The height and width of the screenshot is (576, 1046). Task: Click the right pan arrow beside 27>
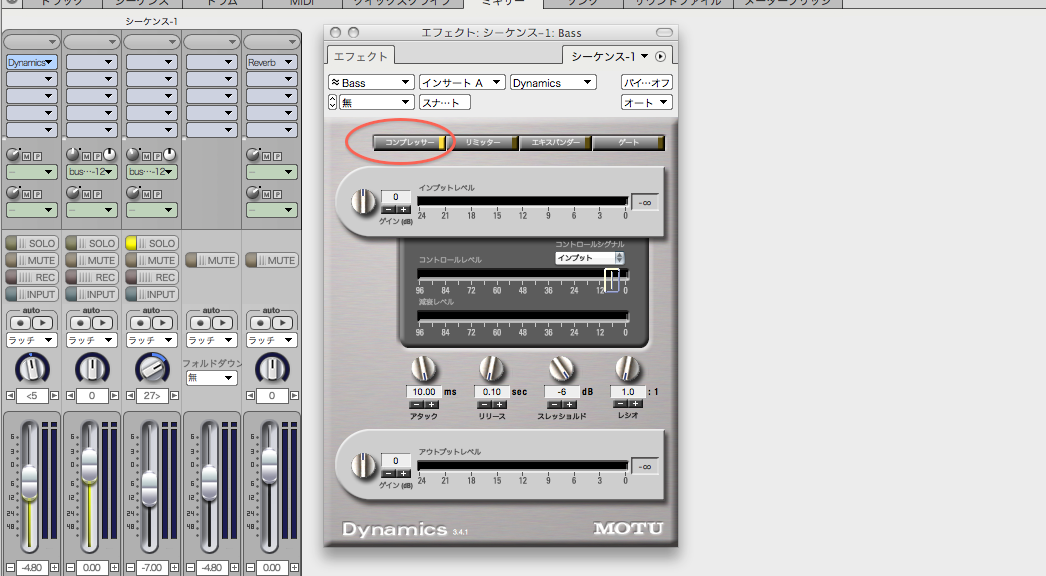tap(174, 396)
